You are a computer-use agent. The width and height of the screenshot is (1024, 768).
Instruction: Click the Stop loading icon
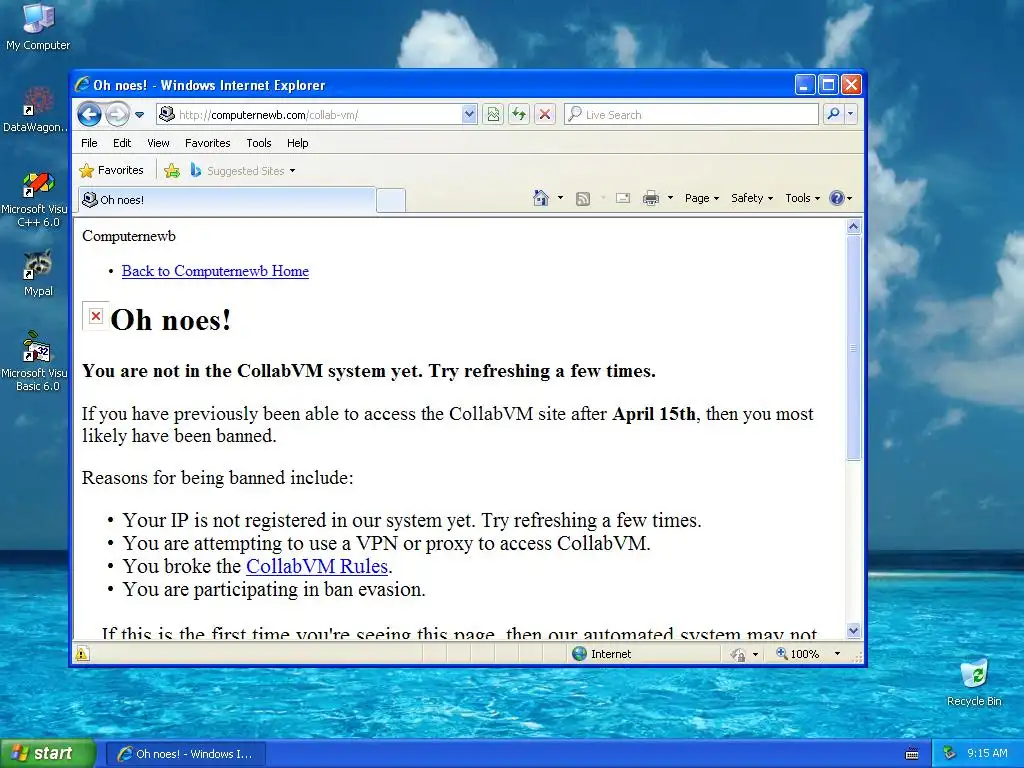pyautogui.click(x=545, y=114)
